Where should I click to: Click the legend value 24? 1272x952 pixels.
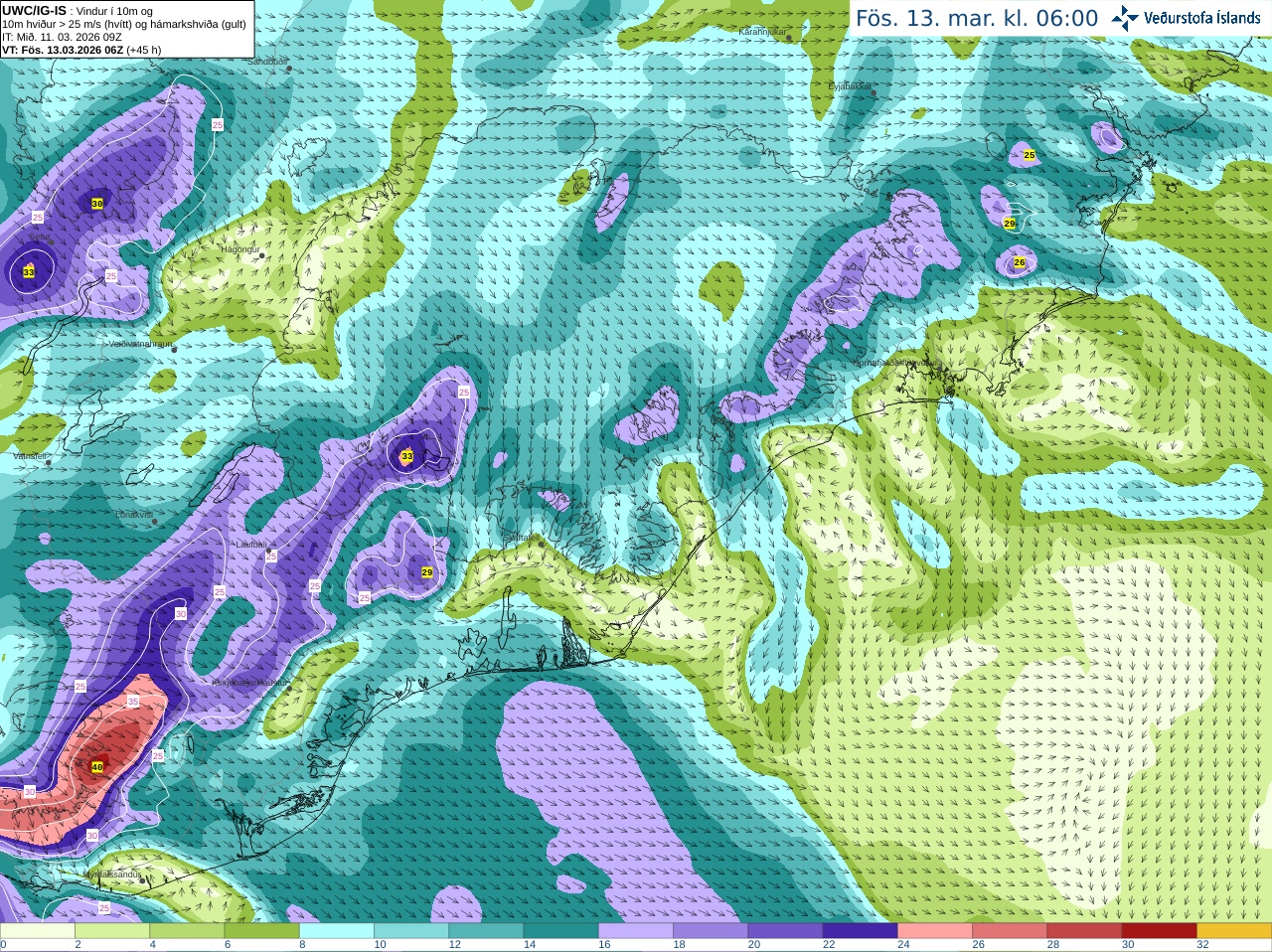[903, 945]
